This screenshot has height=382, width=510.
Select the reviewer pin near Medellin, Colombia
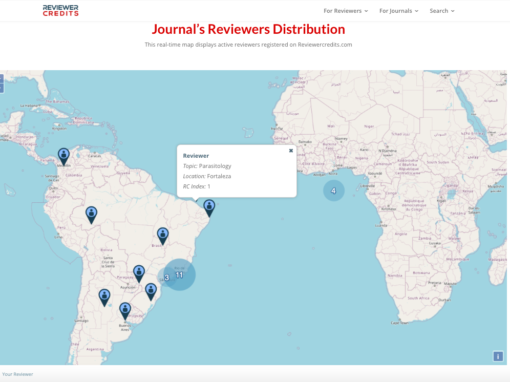click(64, 157)
